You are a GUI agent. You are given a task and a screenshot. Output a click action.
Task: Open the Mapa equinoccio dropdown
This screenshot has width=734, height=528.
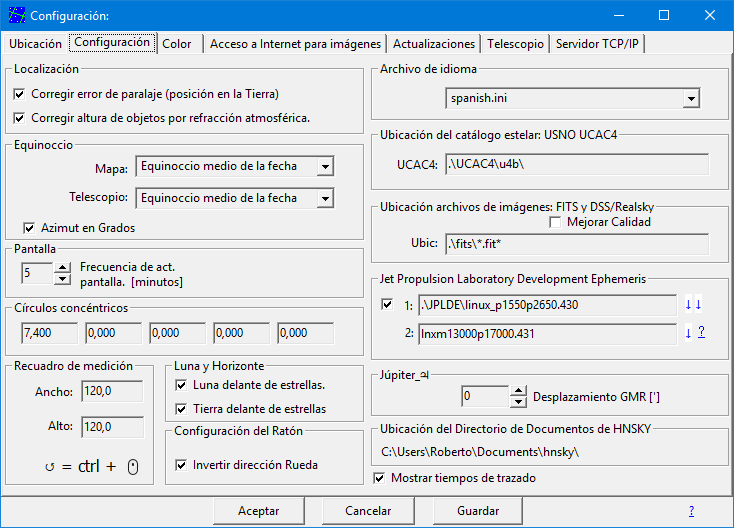click(323, 166)
